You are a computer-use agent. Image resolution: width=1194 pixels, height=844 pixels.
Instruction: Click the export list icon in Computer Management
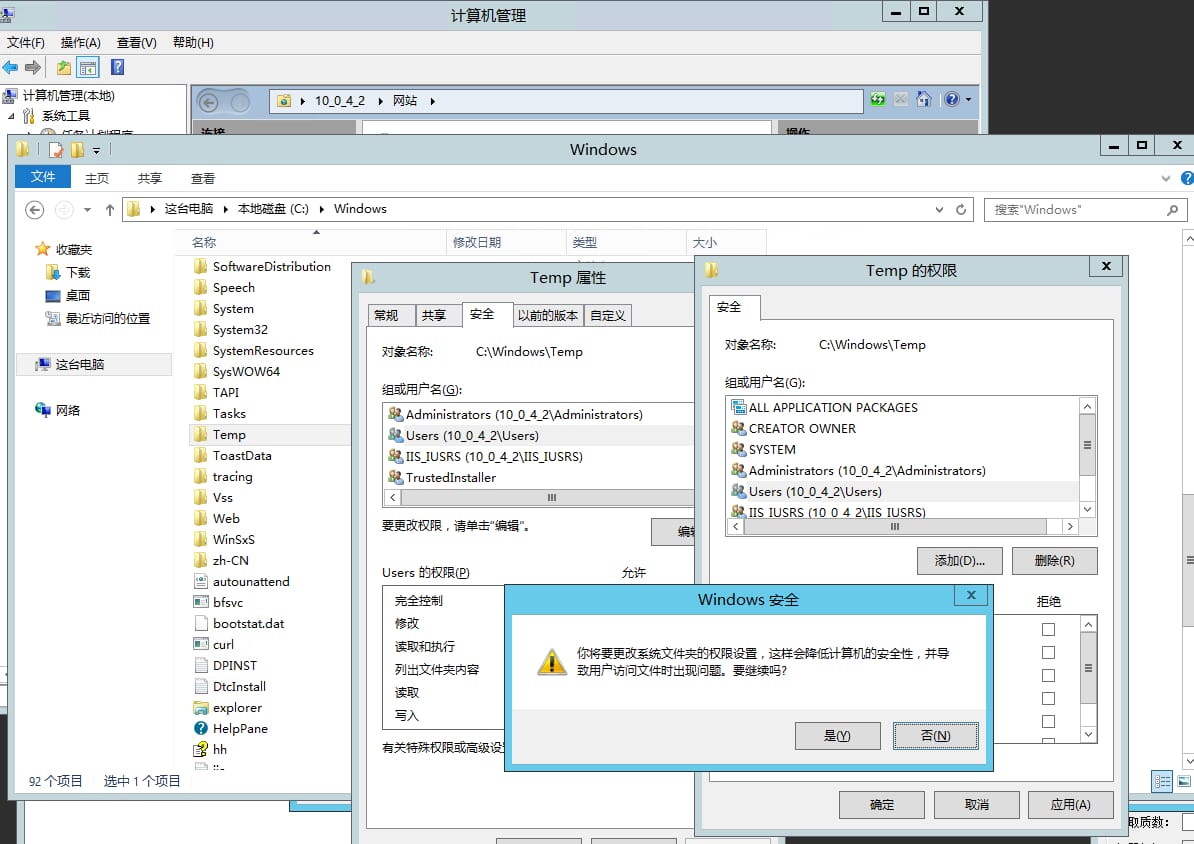tap(62, 67)
